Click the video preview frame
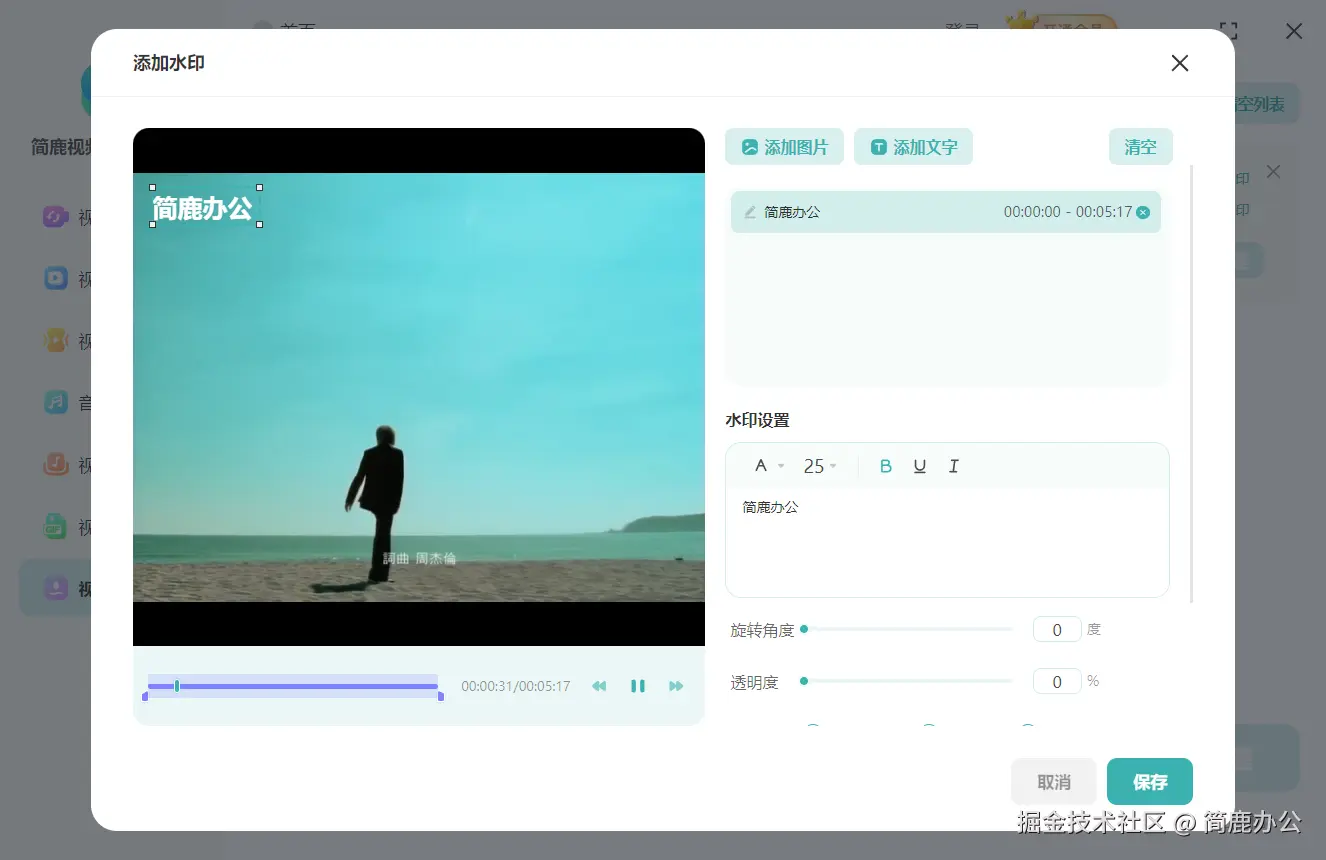 [419, 387]
